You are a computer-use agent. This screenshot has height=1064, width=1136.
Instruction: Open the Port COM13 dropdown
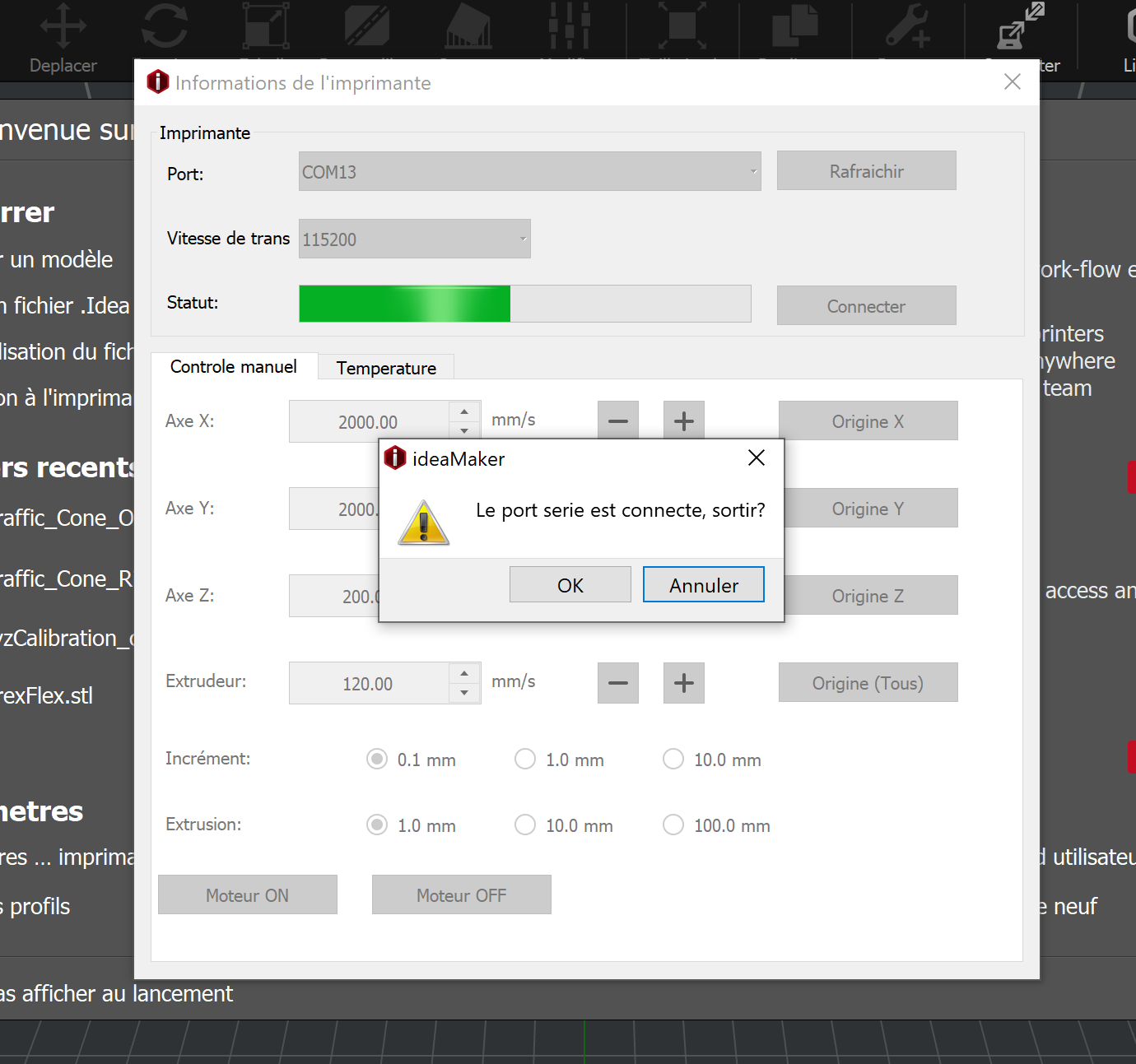[530, 171]
